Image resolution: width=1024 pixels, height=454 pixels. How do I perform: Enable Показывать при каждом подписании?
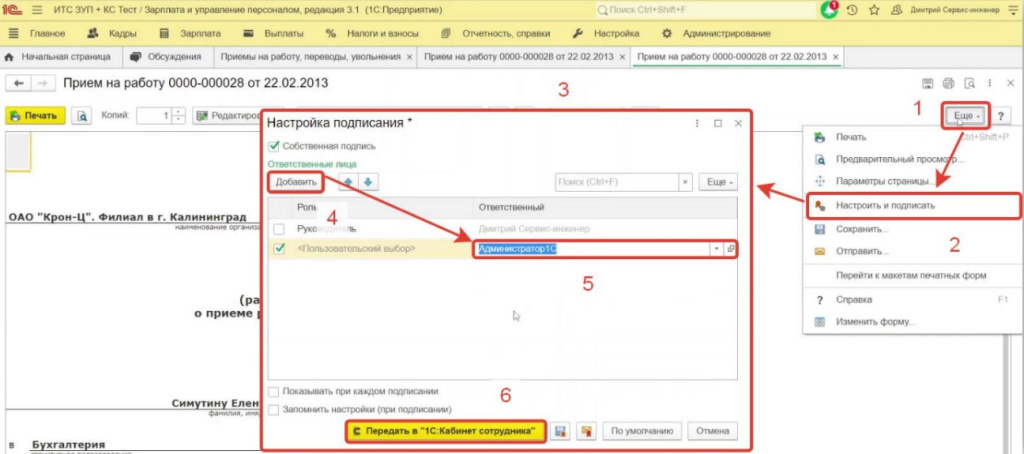[x=274, y=391]
